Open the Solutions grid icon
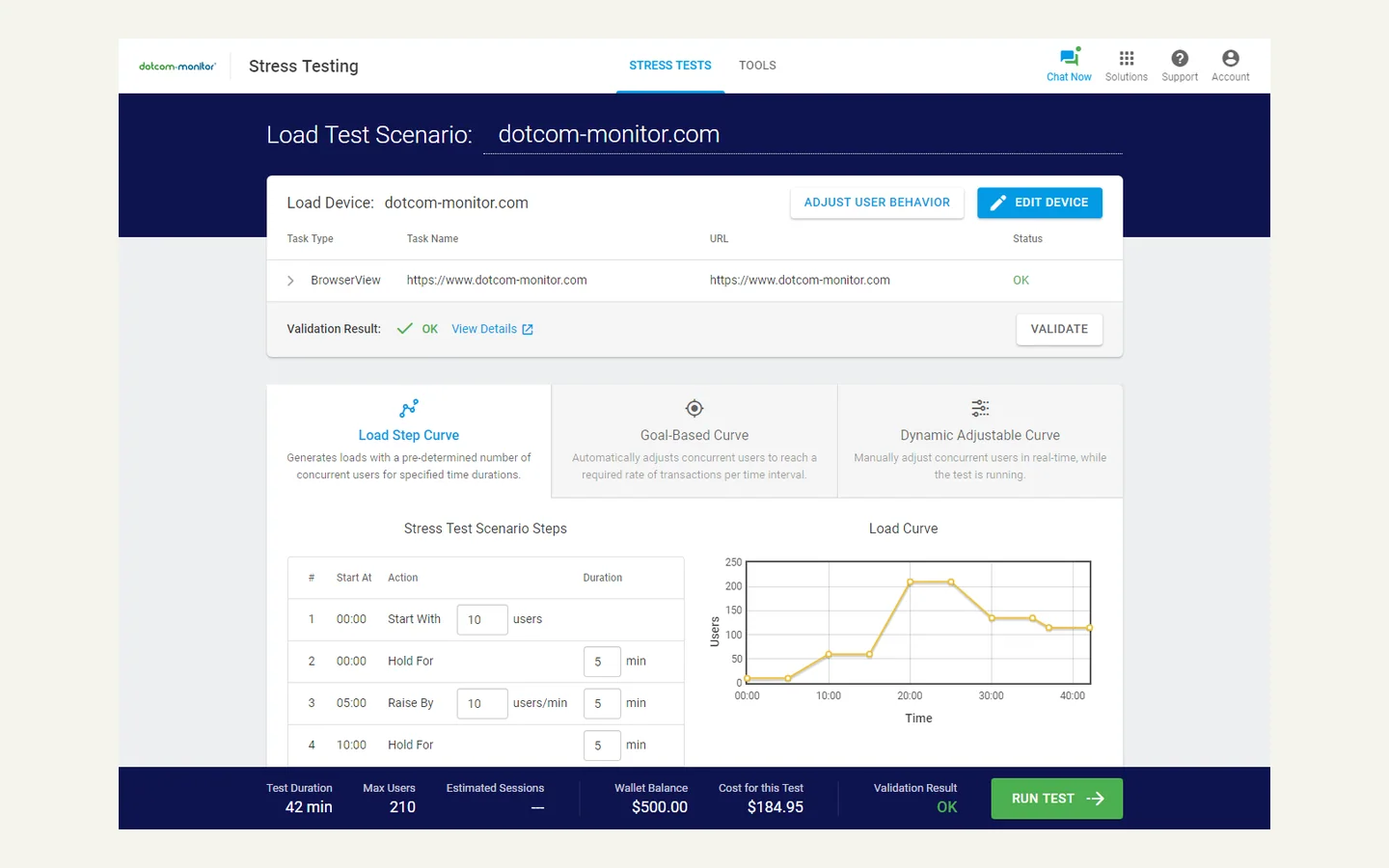This screenshot has width=1389, height=868. 1127,58
